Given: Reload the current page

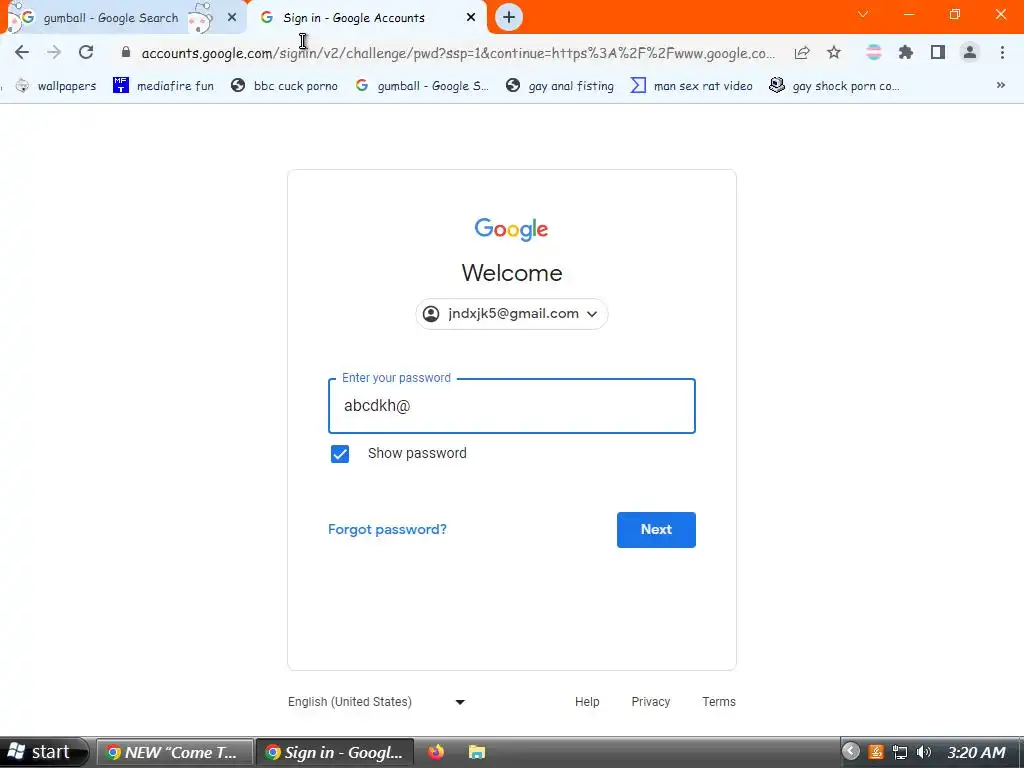Looking at the screenshot, I should 86,52.
